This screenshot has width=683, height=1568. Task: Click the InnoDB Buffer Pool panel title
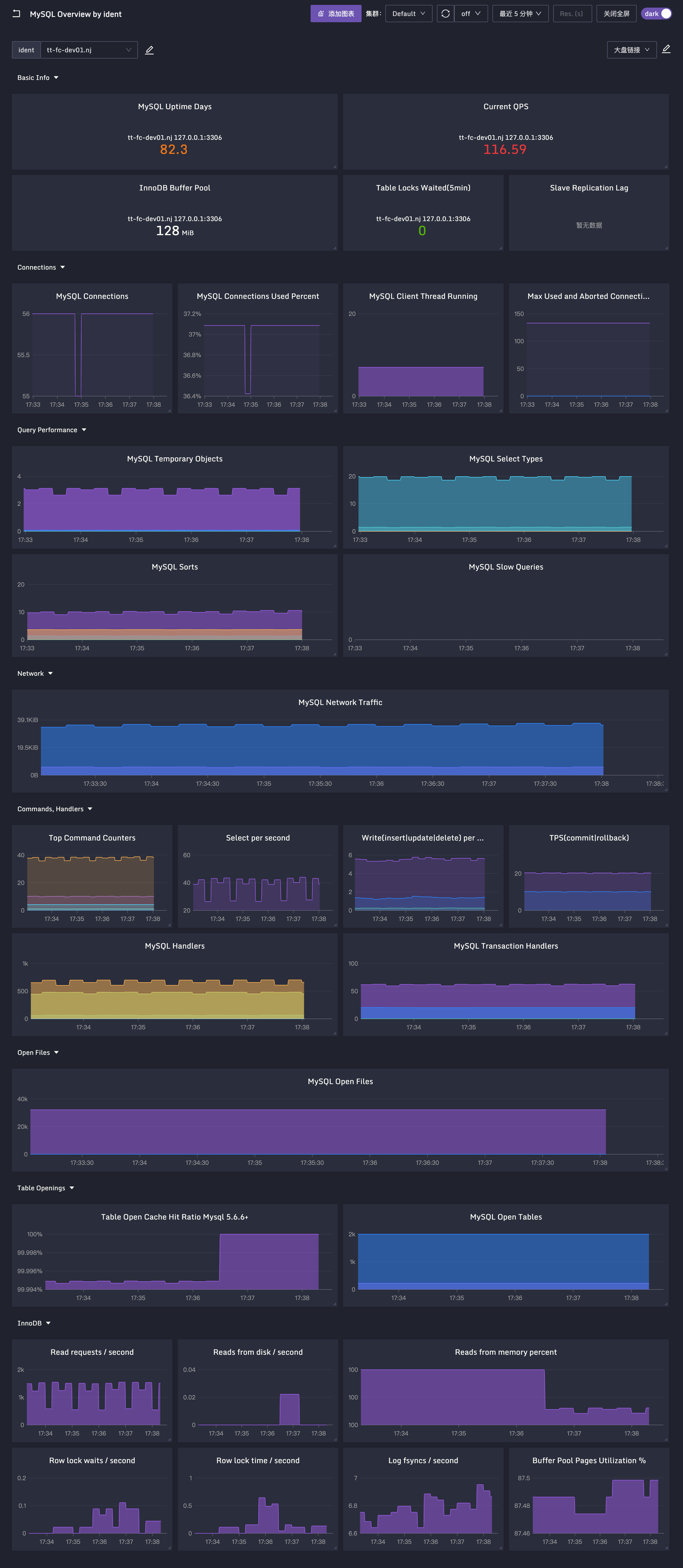[175, 188]
